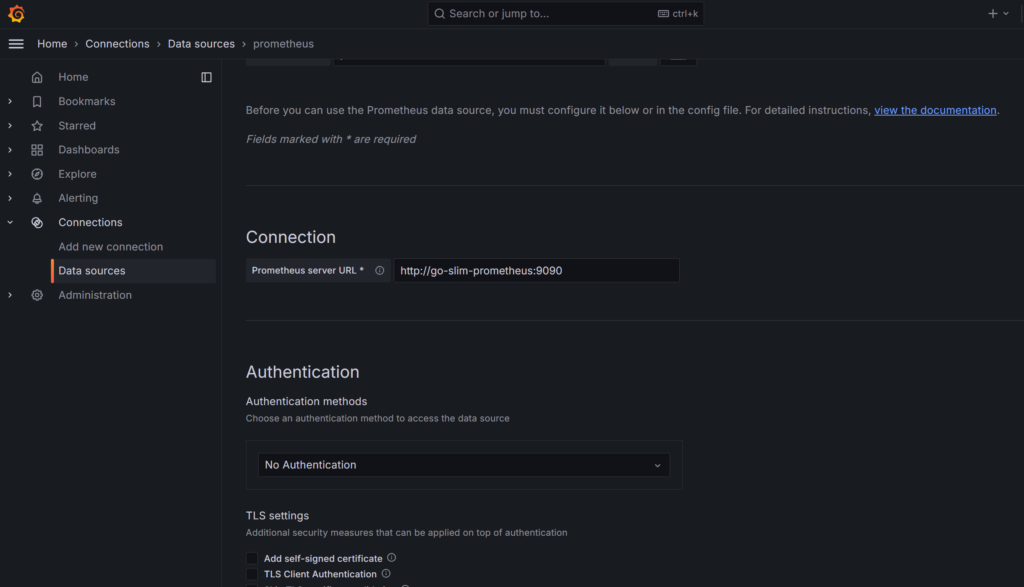Screen dimensions: 1024x587
Task: Click the plus add-new icon in top bar
Action: pyautogui.click(x=993, y=13)
